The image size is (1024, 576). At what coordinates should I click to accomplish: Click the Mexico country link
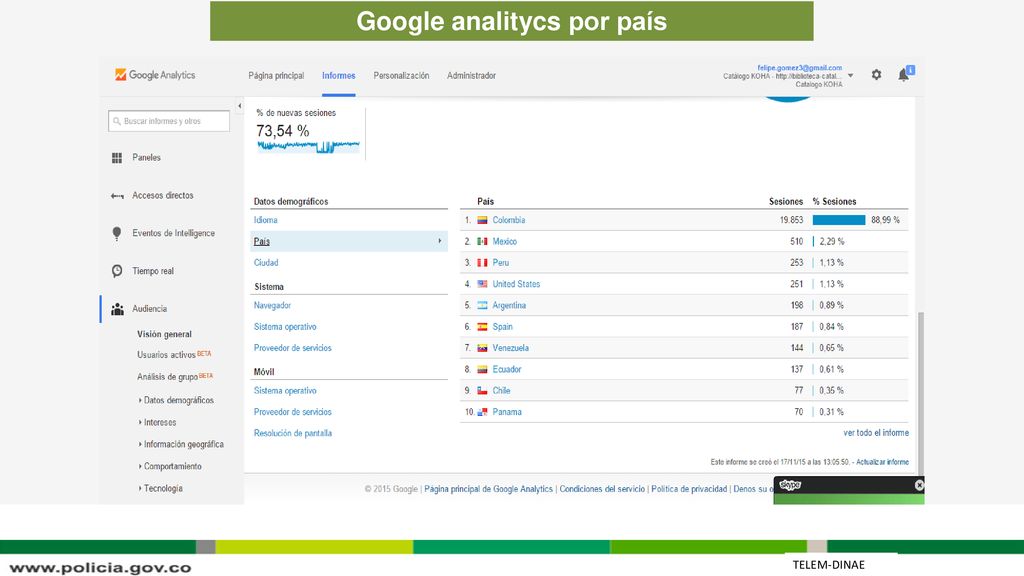pyautogui.click(x=504, y=242)
